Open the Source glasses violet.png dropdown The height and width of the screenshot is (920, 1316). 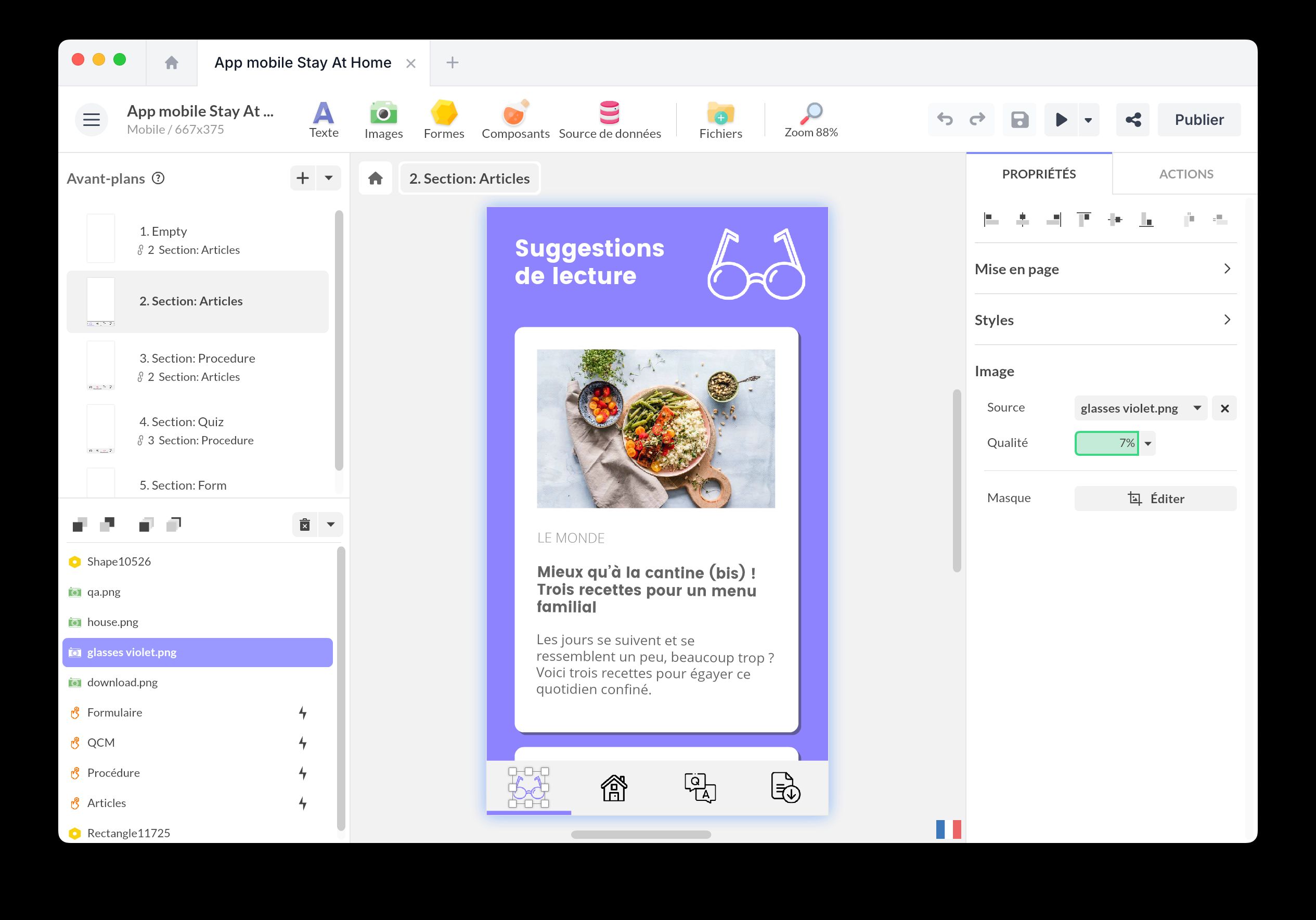pos(1140,408)
